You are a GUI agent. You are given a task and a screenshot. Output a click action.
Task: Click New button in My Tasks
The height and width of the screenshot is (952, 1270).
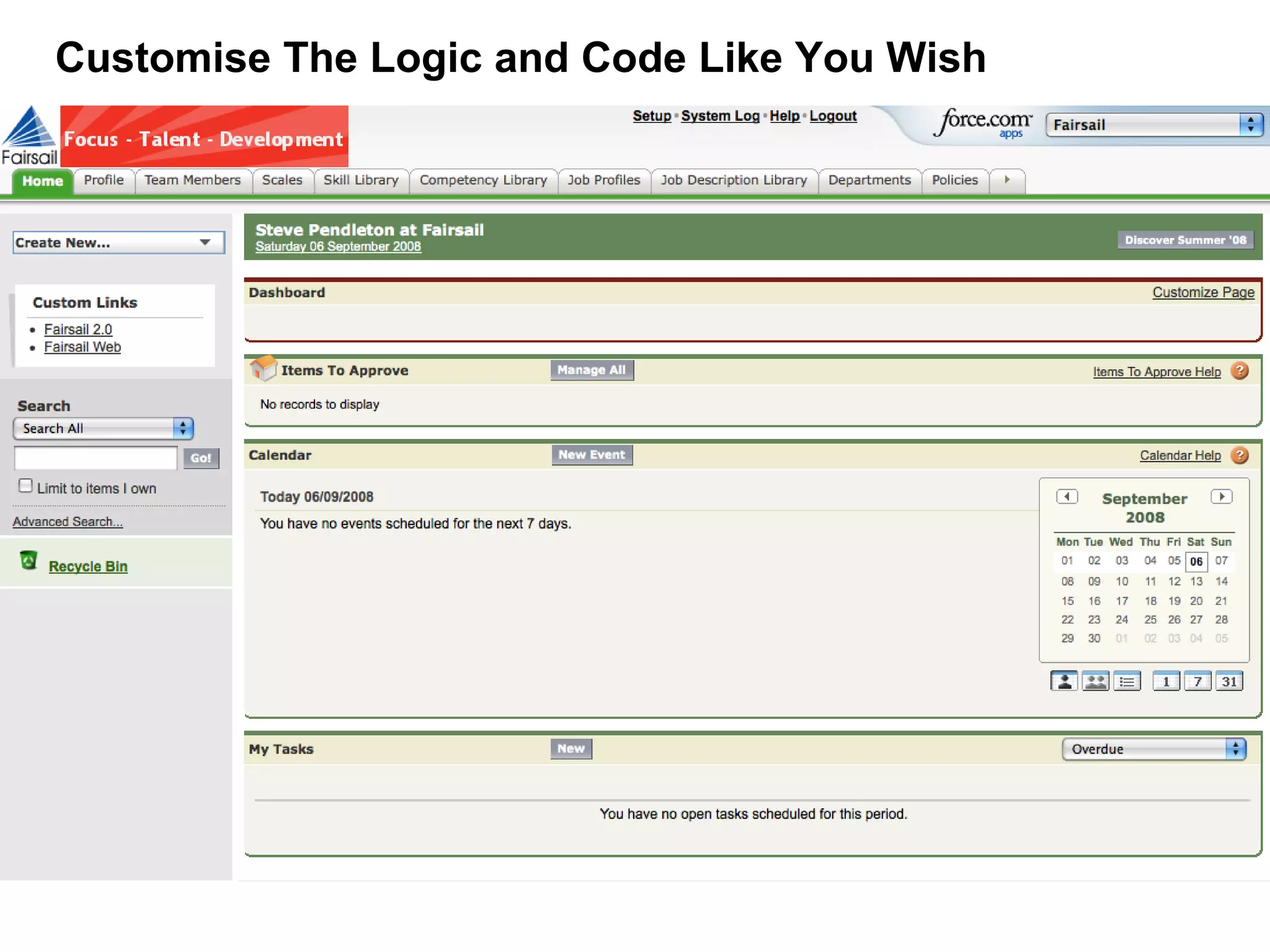click(x=571, y=749)
